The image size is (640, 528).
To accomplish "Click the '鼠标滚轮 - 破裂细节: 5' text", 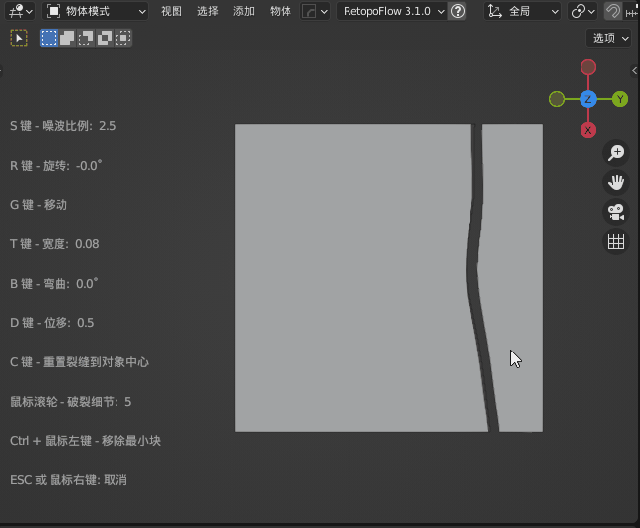I will [x=70, y=402].
